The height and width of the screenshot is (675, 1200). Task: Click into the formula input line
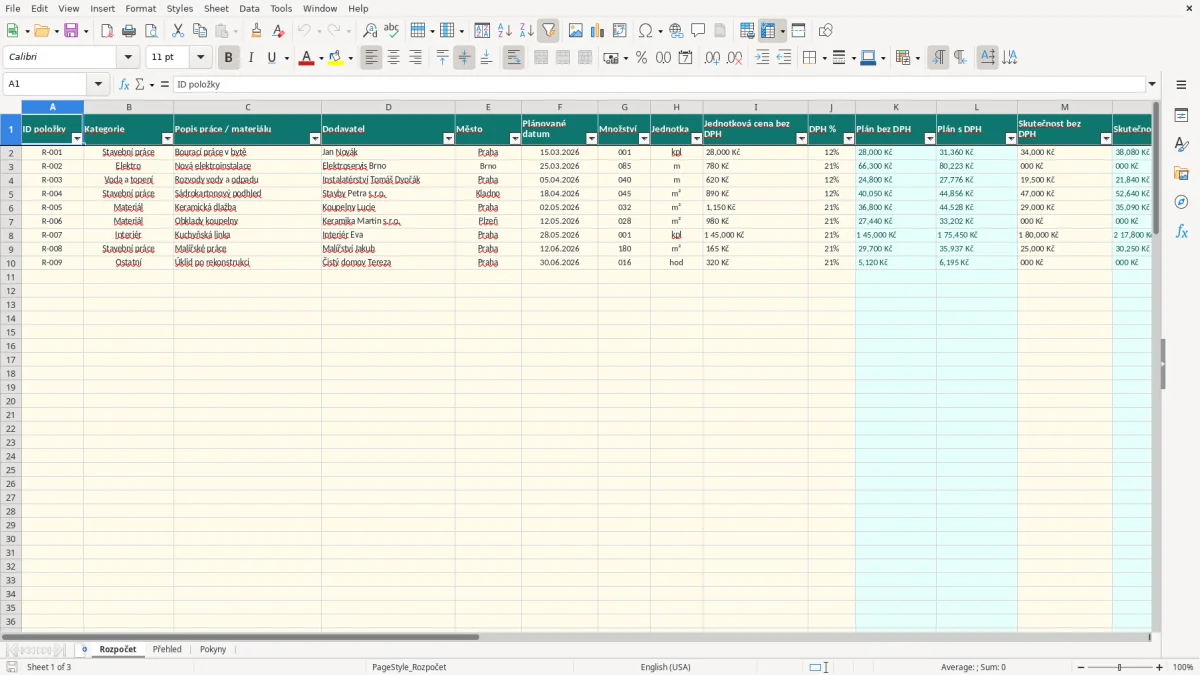658,85
